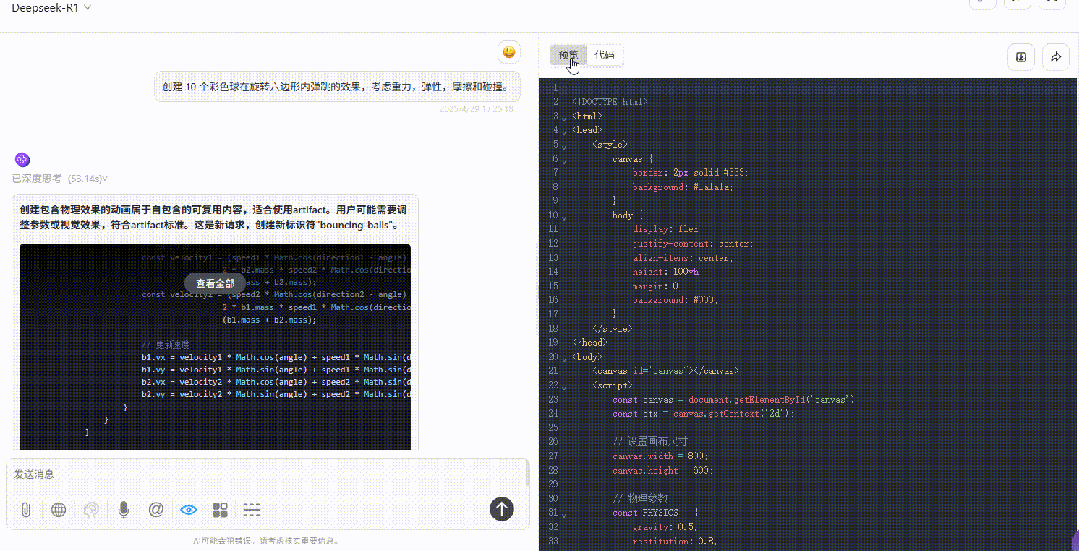Collapse the fold arrow at line 5 style
The width and height of the screenshot is (1079, 551).
[x=564, y=145]
